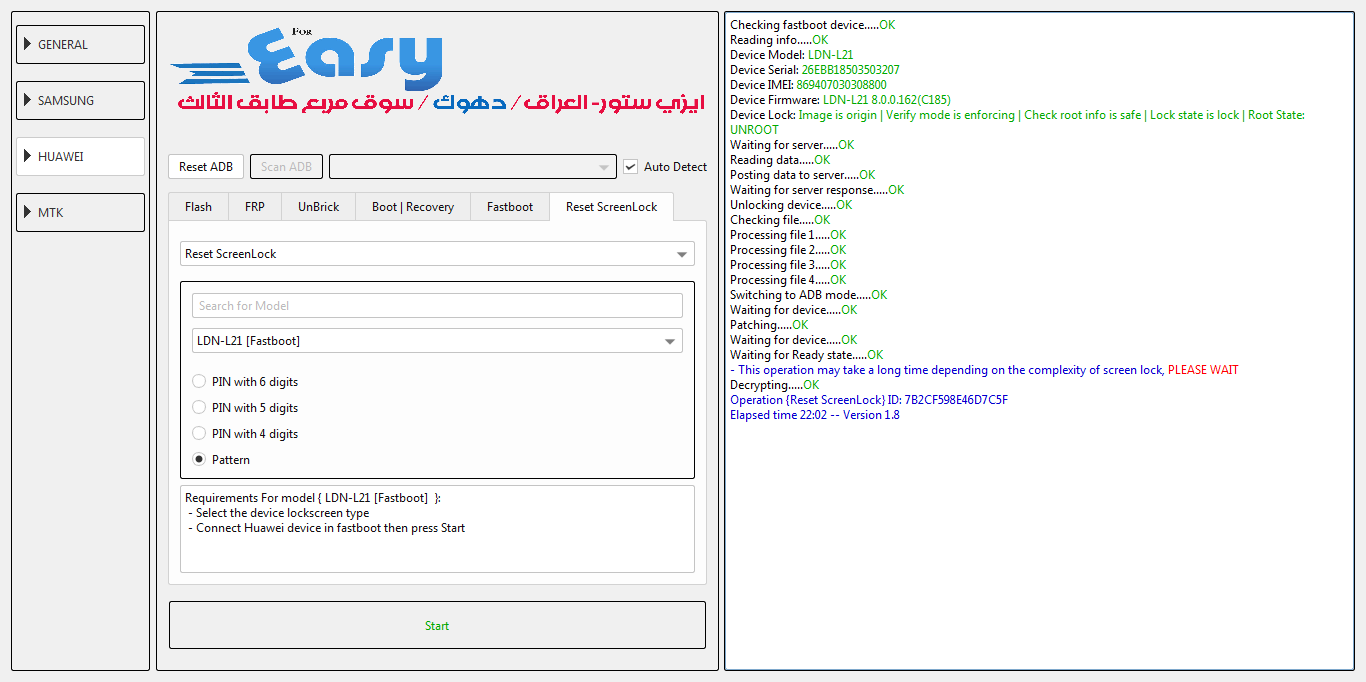Image resolution: width=1366 pixels, height=682 pixels.
Task: Click the Start button
Action: click(437, 625)
